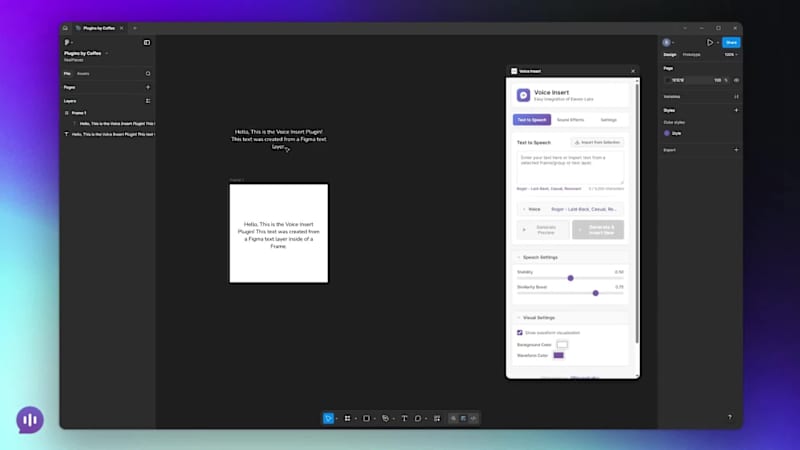Open the Variables settings icon
This screenshot has width=800, height=450.
(x=736, y=96)
